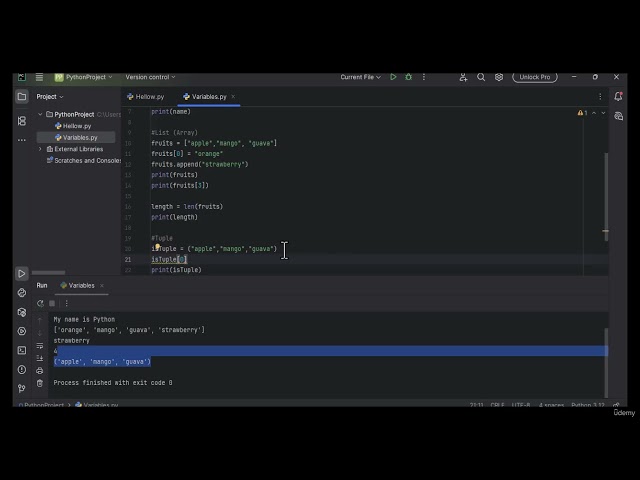This screenshot has height=480, width=640.
Task: Run the current file with the green play icon
Action: (393, 77)
